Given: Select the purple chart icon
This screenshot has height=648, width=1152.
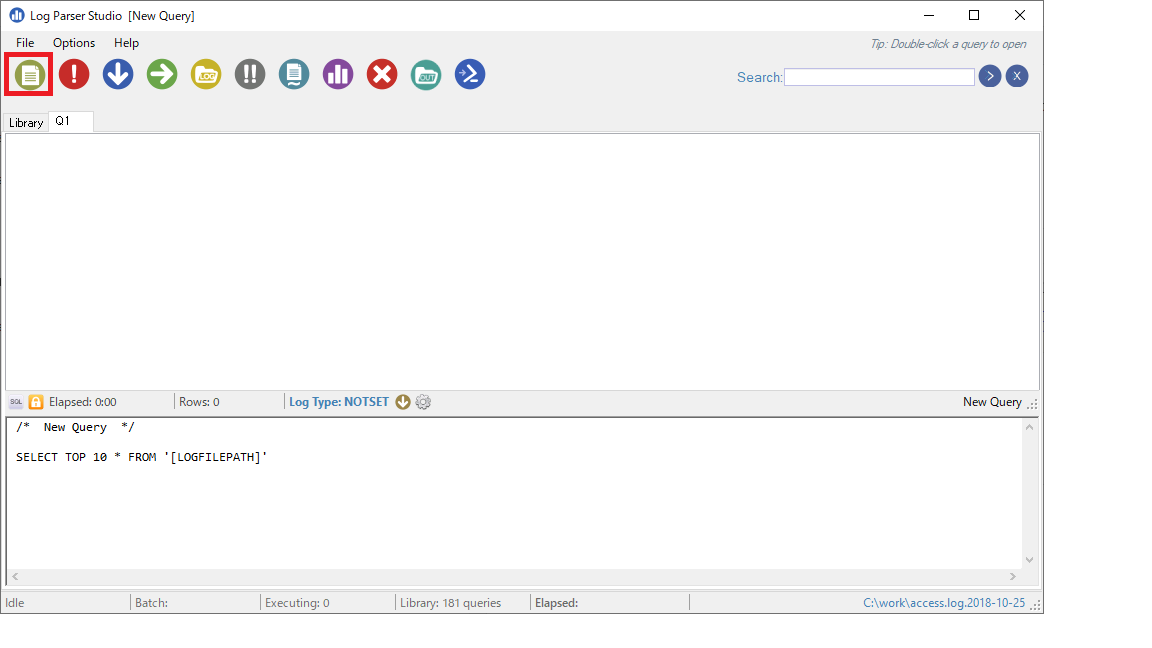Looking at the screenshot, I should 337,74.
